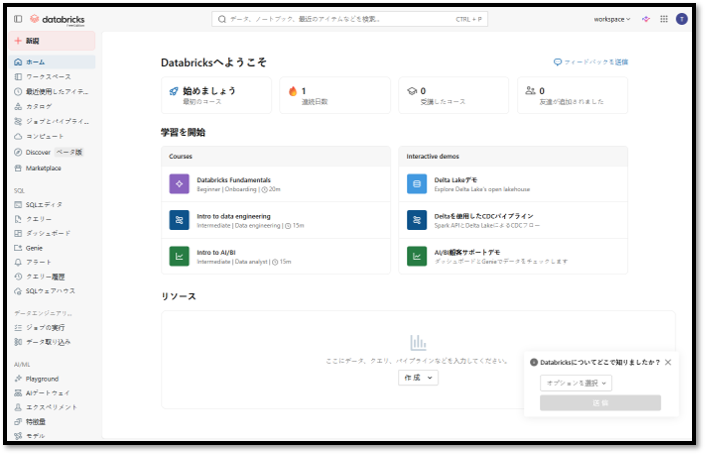Click the 新規 create button

54,41
